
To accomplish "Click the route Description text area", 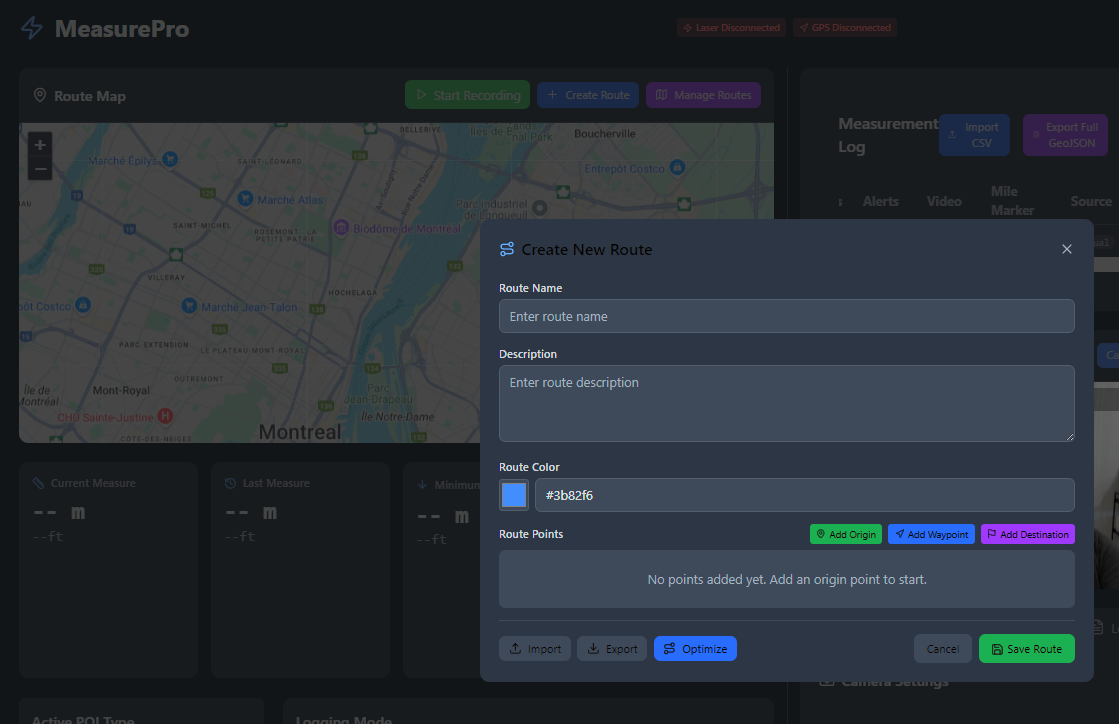I will [x=787, y=403].
